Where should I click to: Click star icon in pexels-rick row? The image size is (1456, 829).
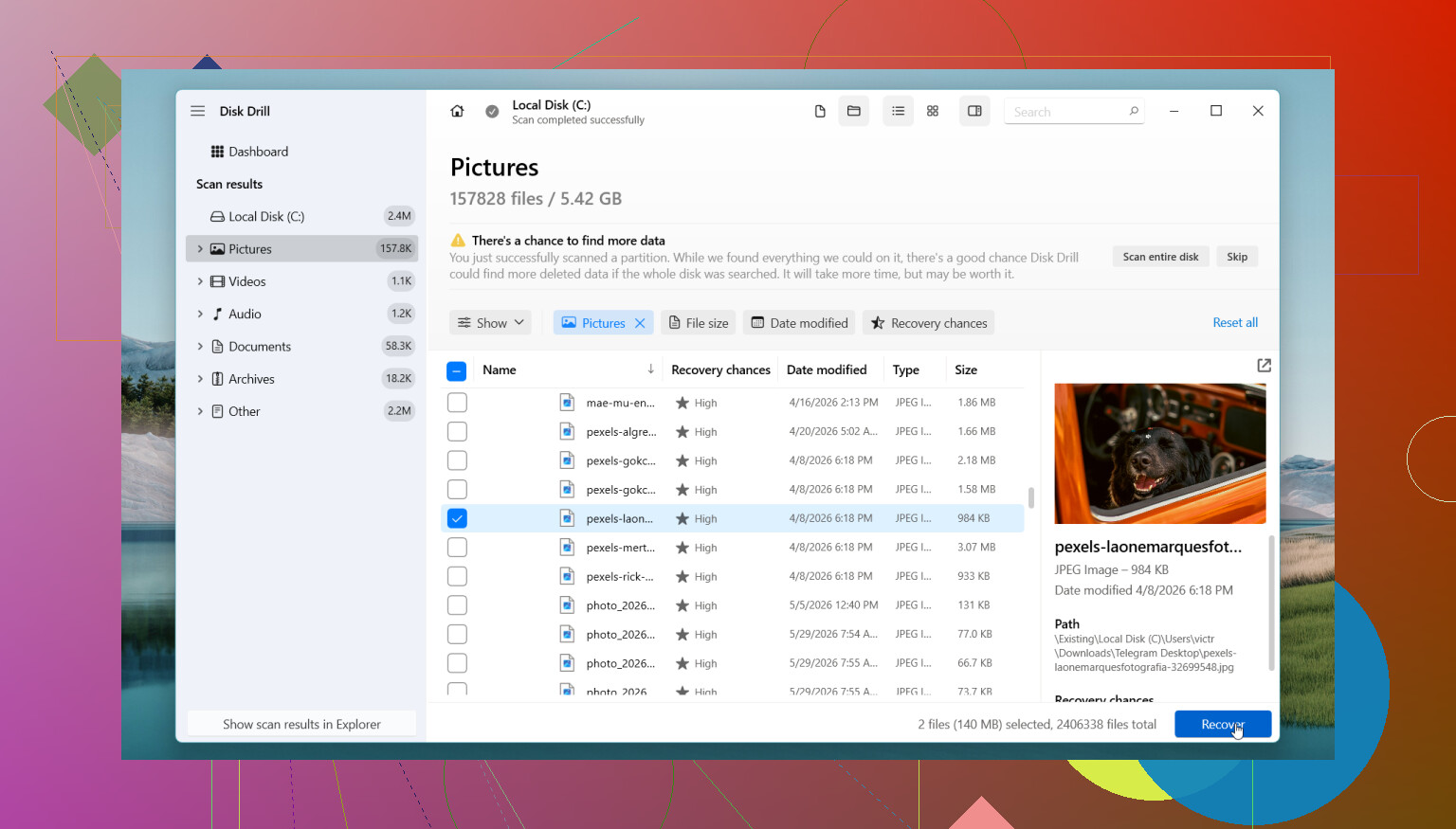[682, 576]
